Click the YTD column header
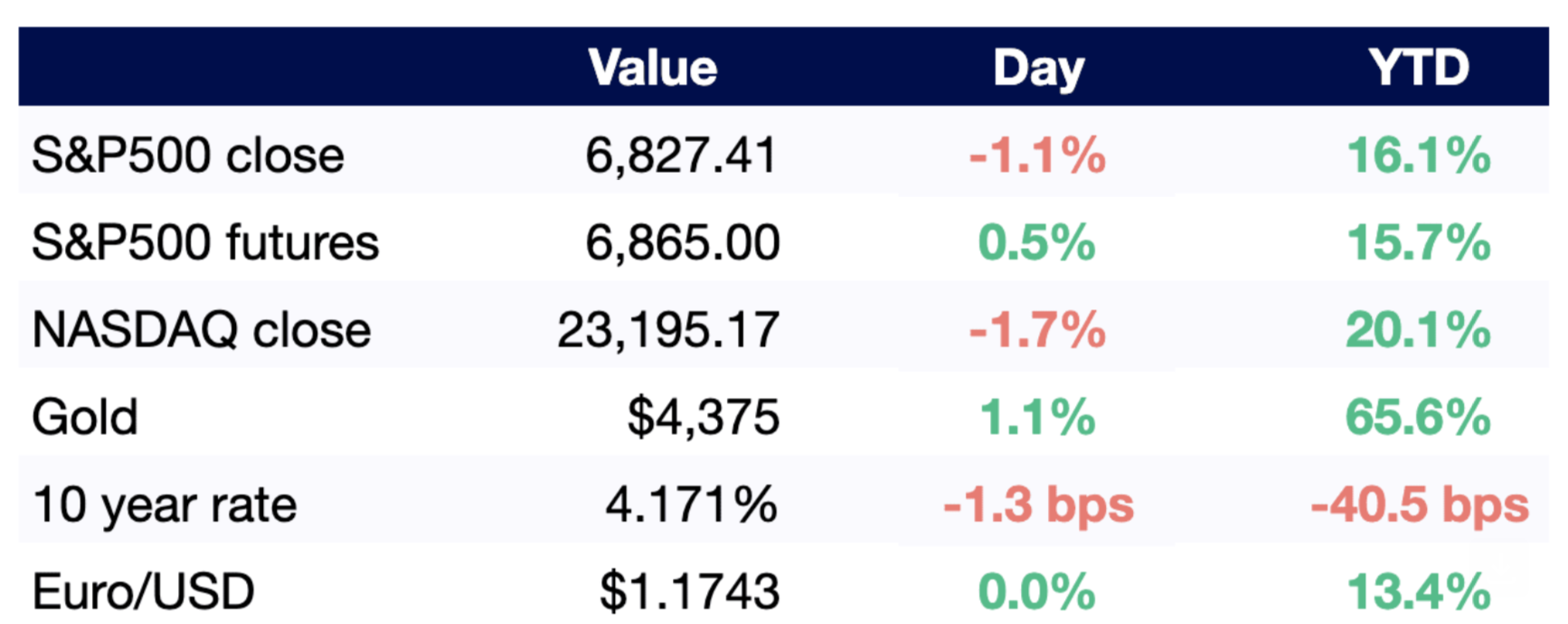The width and height of the screenshot is (1568, 624). pos(1418,68)
